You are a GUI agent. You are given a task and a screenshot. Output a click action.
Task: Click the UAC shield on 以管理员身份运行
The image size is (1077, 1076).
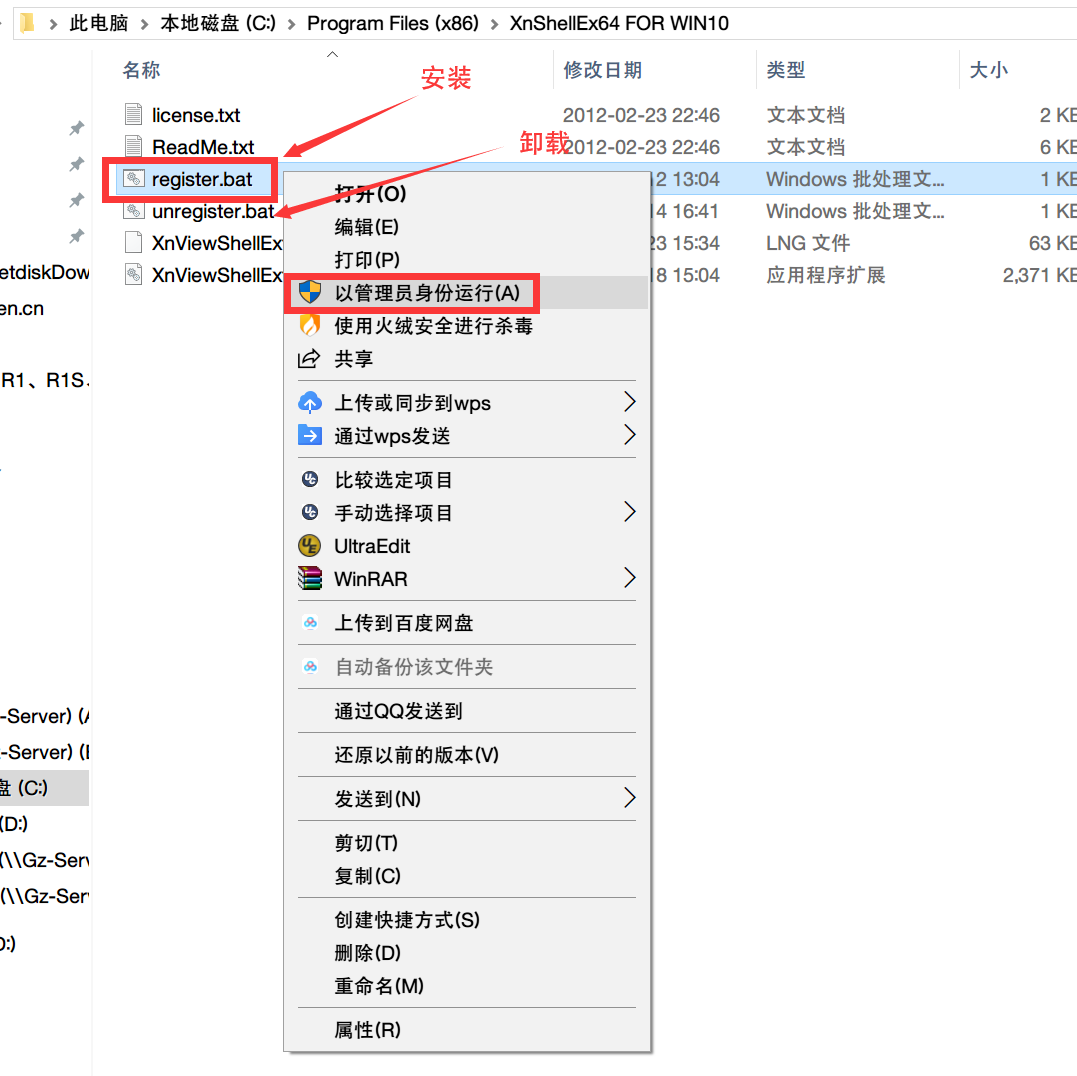pos(311,293)
